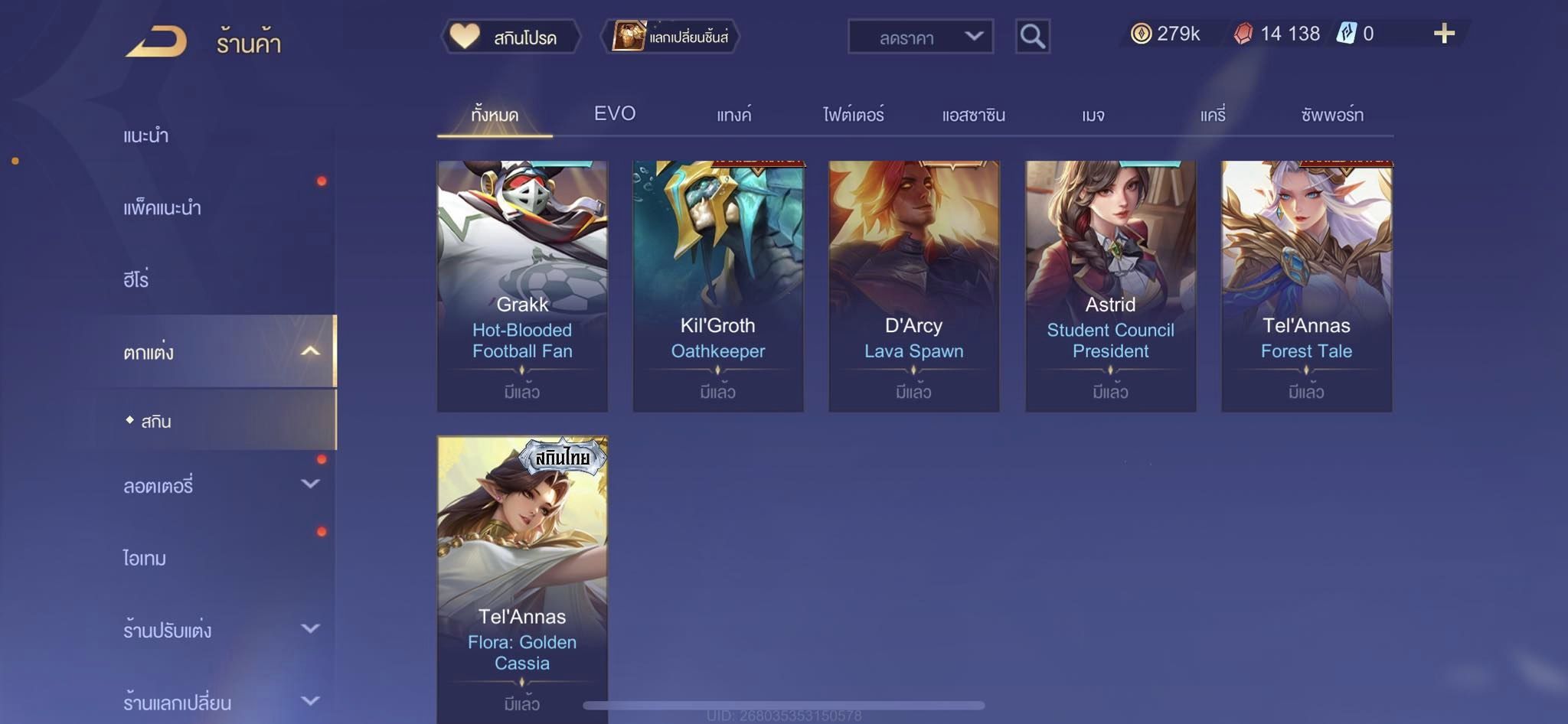Image resolution: width=1568 pixels, height=724 pixels.
Task: Open the ลดราคา sort dropdown
Action: click(920, 37)
